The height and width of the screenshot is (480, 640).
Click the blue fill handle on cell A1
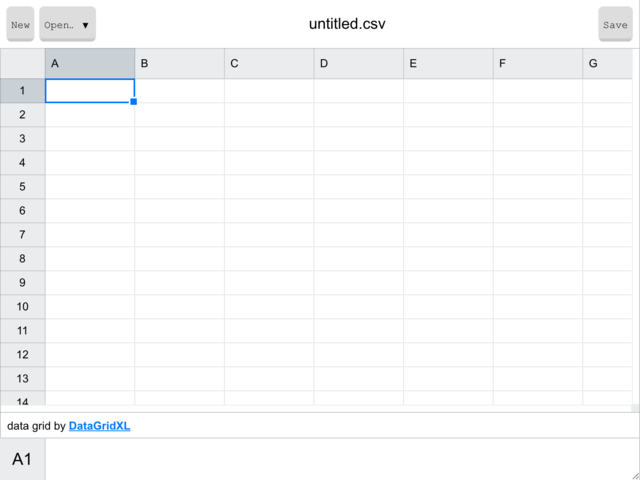(133, 102)
